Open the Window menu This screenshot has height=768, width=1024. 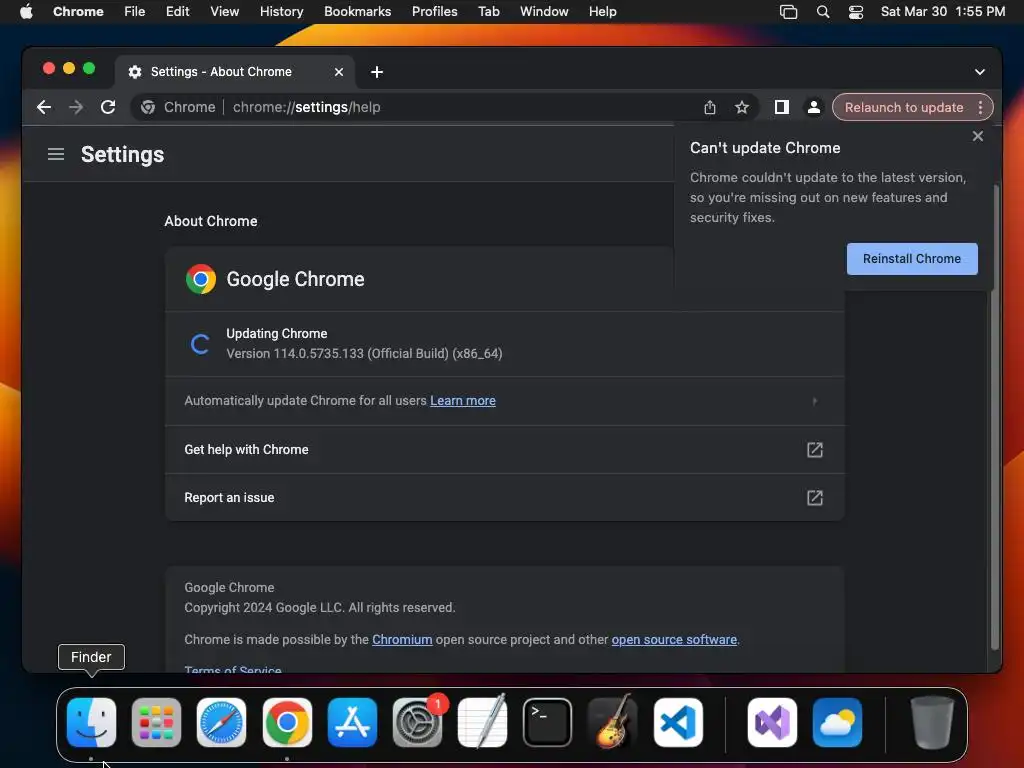(544, 11)
